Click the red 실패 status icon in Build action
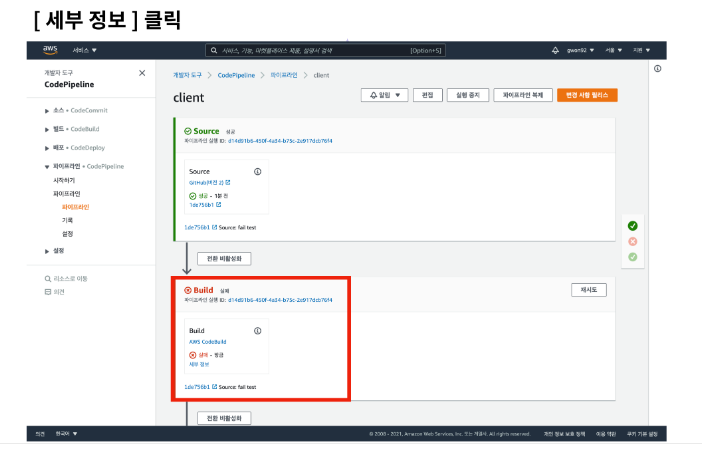702x453 pixels. point(193,355)
